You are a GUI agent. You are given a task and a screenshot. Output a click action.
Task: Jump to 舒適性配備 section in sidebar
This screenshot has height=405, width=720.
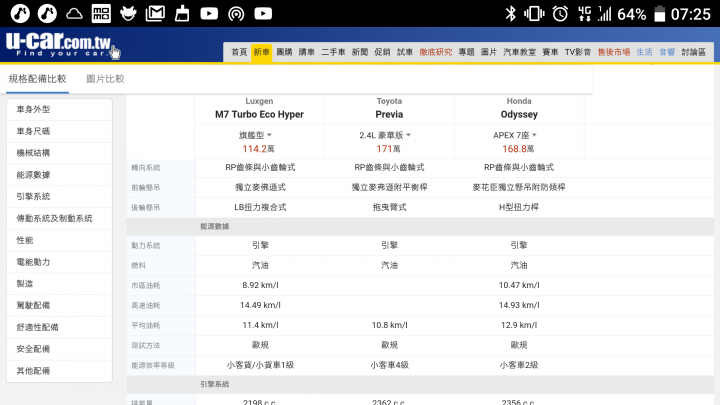pos(59,327)
